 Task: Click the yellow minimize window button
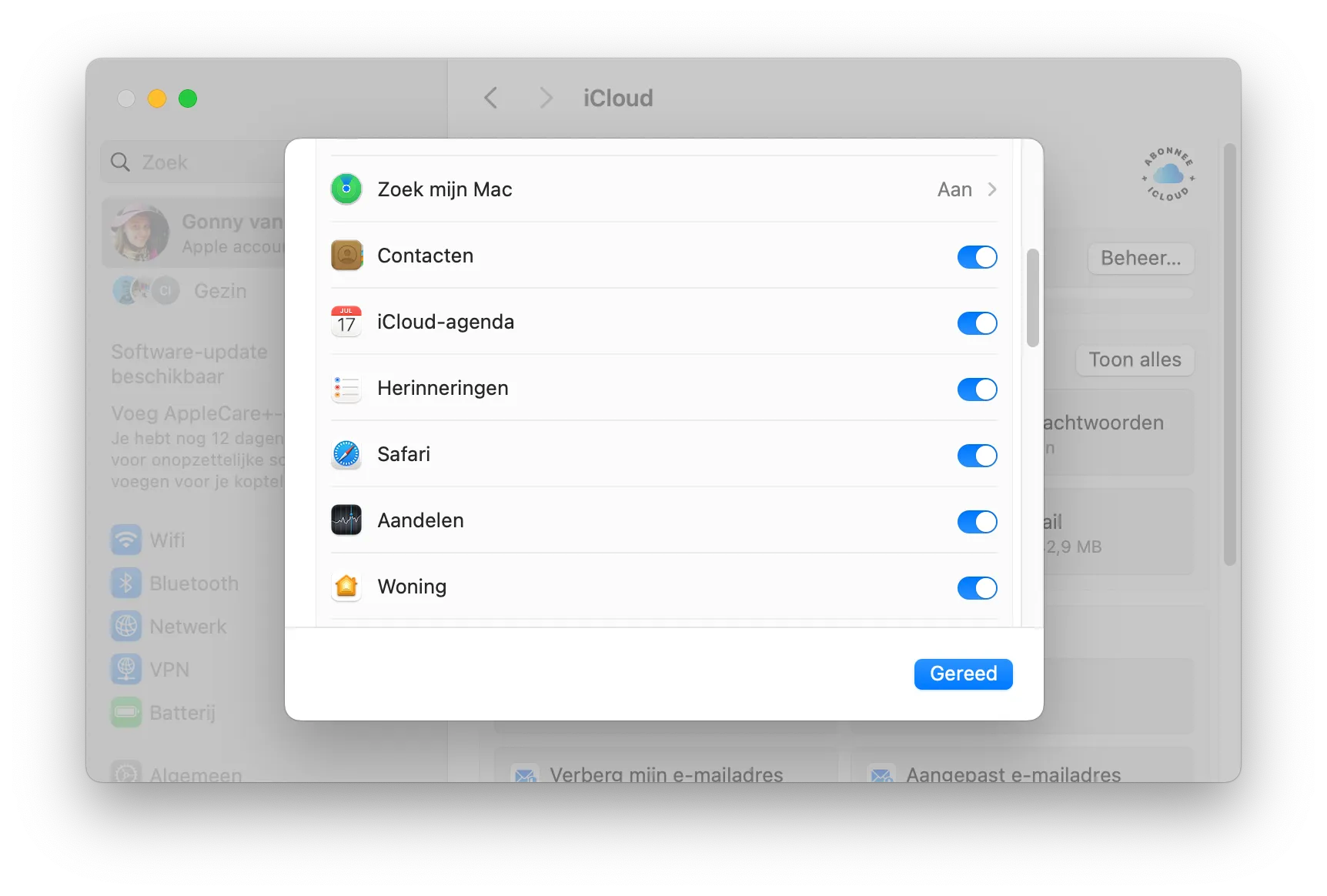point(157,99)
